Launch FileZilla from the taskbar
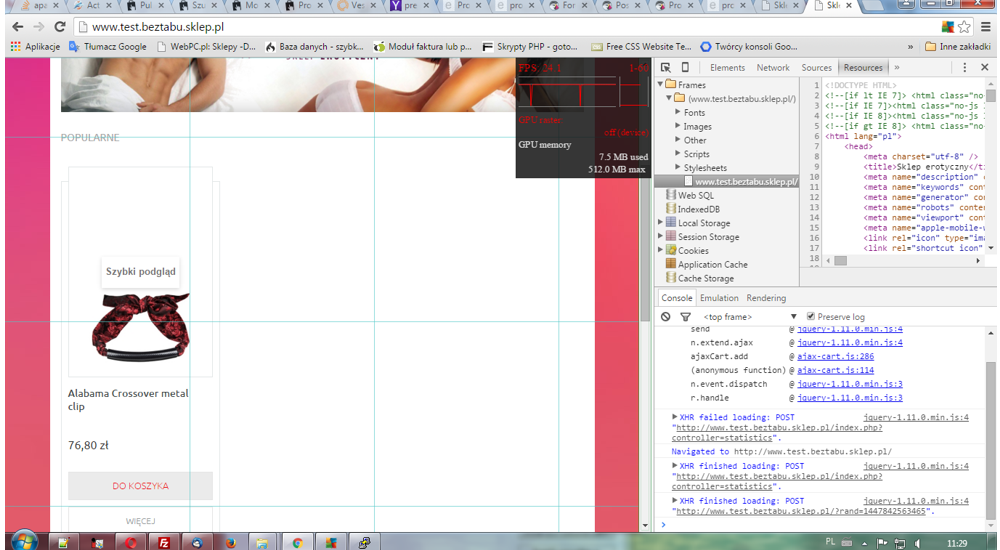This screenshot has height=550, width=1000. pos(164,542)
